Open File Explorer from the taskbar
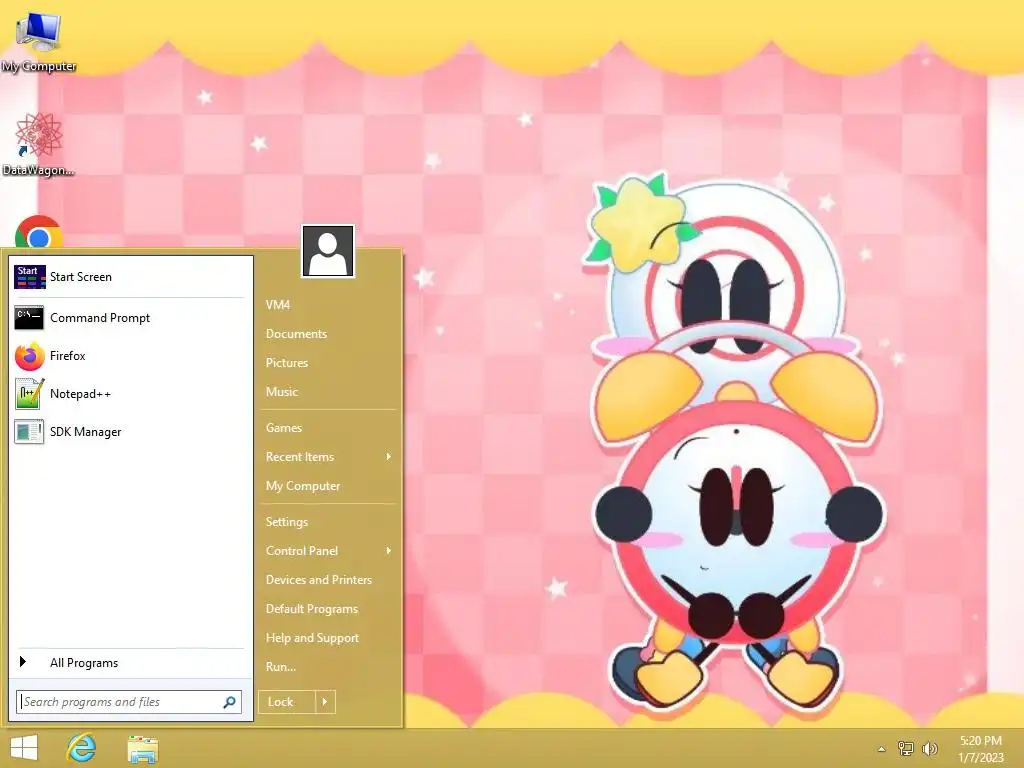Image resolution: width=1024 pixels, height=768 pixels. [142, 748]
